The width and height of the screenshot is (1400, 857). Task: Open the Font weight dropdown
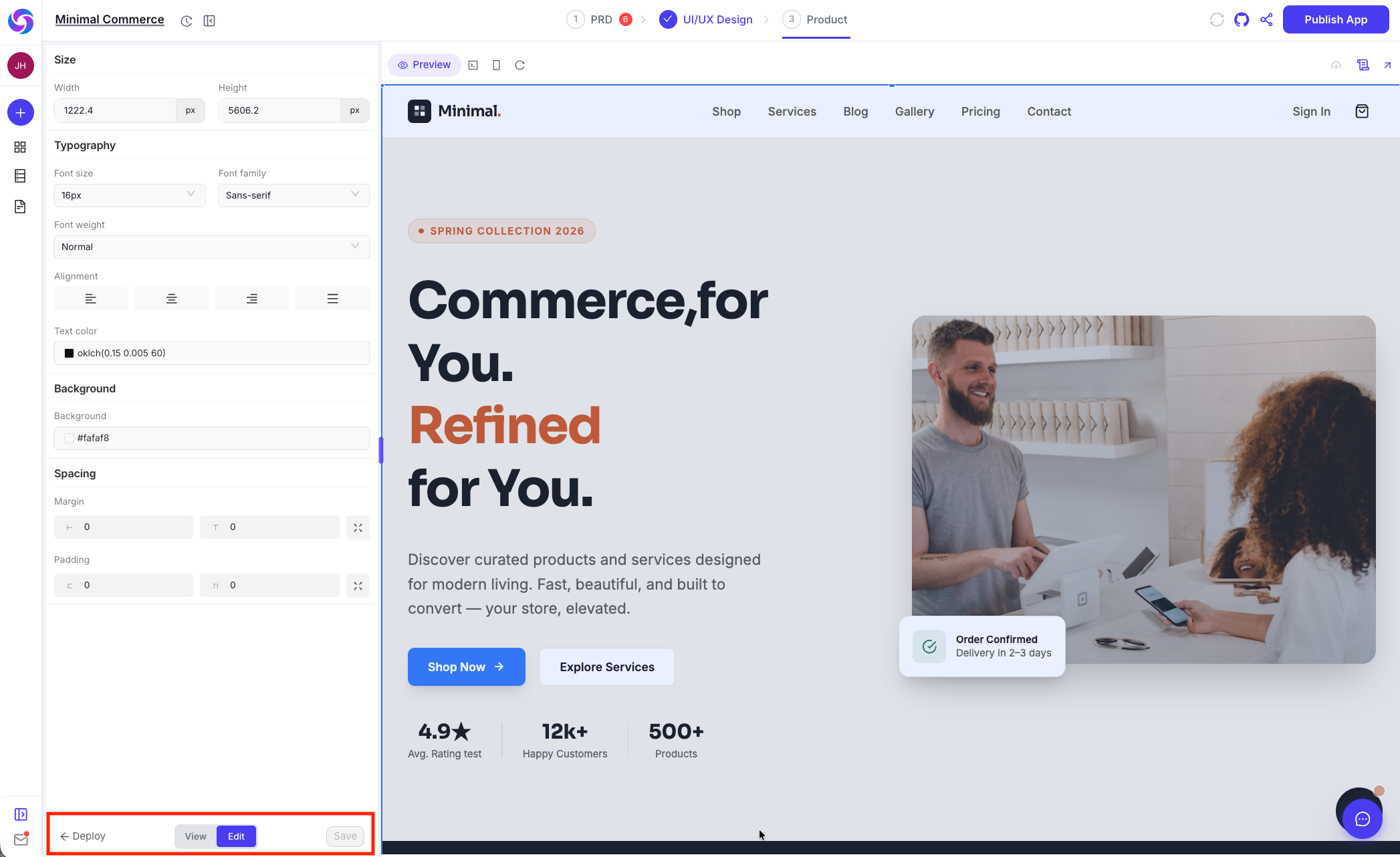[211, 247]
